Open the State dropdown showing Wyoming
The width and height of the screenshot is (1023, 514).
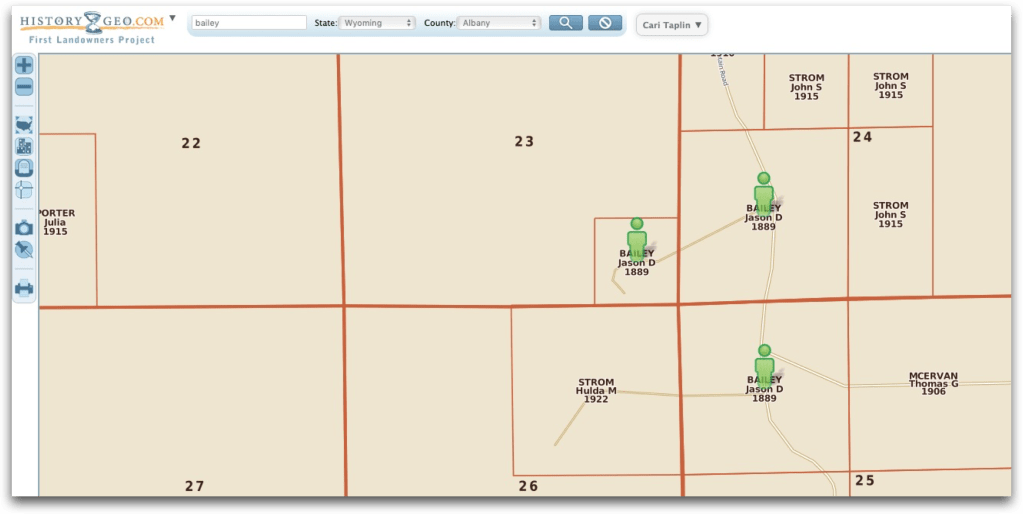point(377,23)
